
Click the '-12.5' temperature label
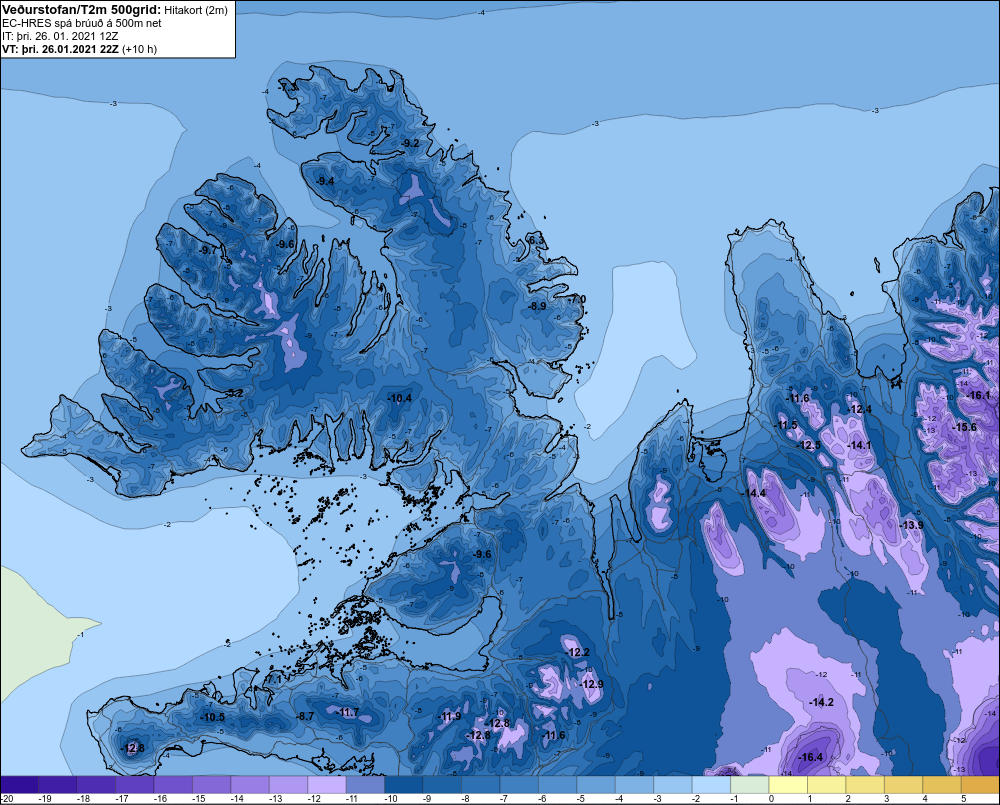pyautogui.click(x=809, y=445)
